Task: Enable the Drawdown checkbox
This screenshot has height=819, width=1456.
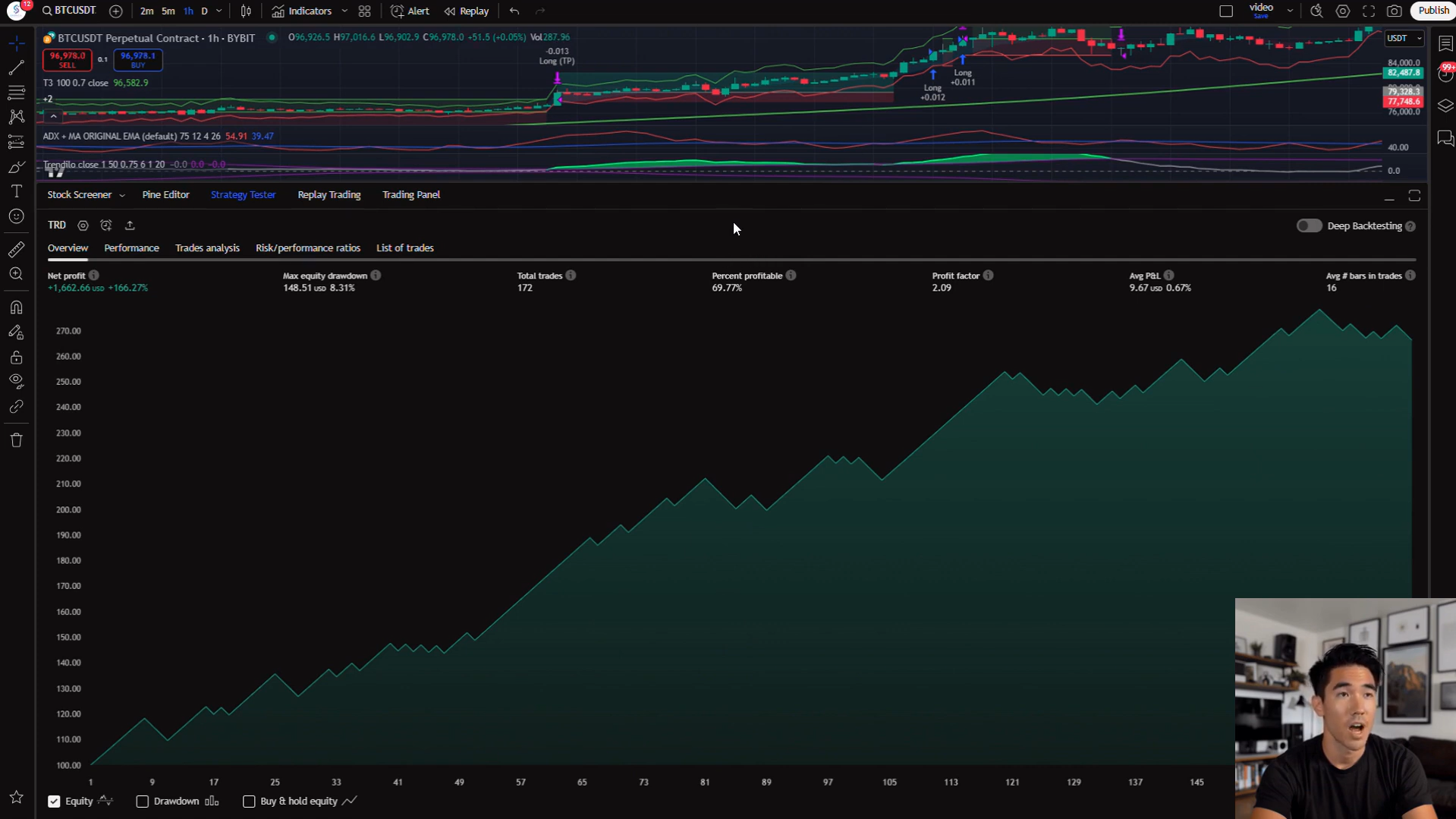Action: pos(142,801)
